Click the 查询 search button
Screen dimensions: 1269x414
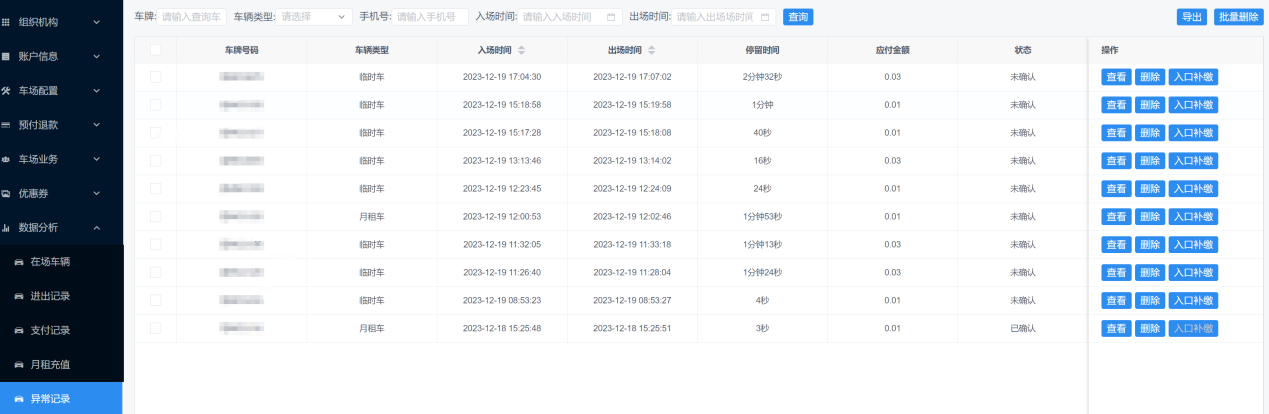coord(798,17)
